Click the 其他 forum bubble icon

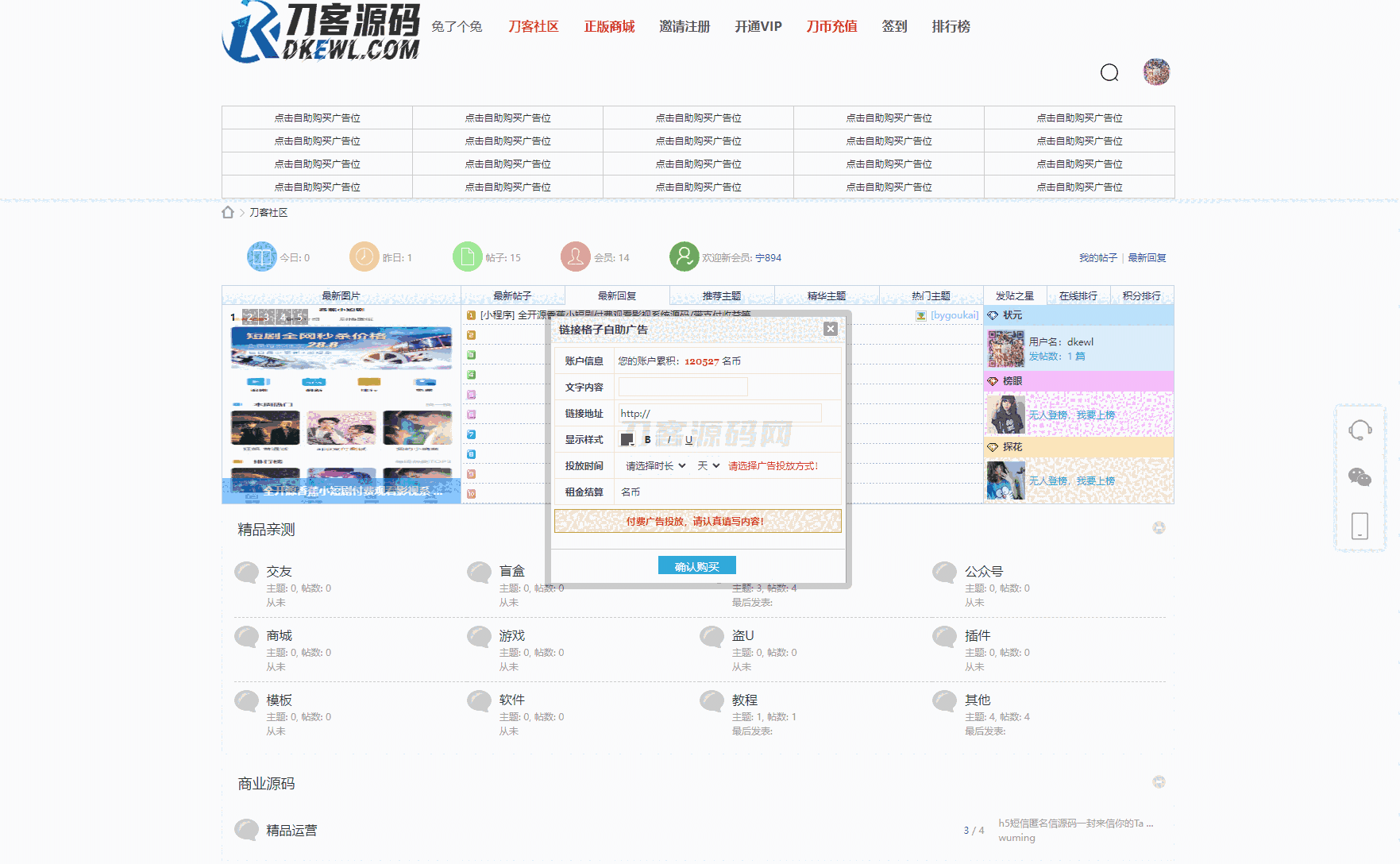point(945,701)
